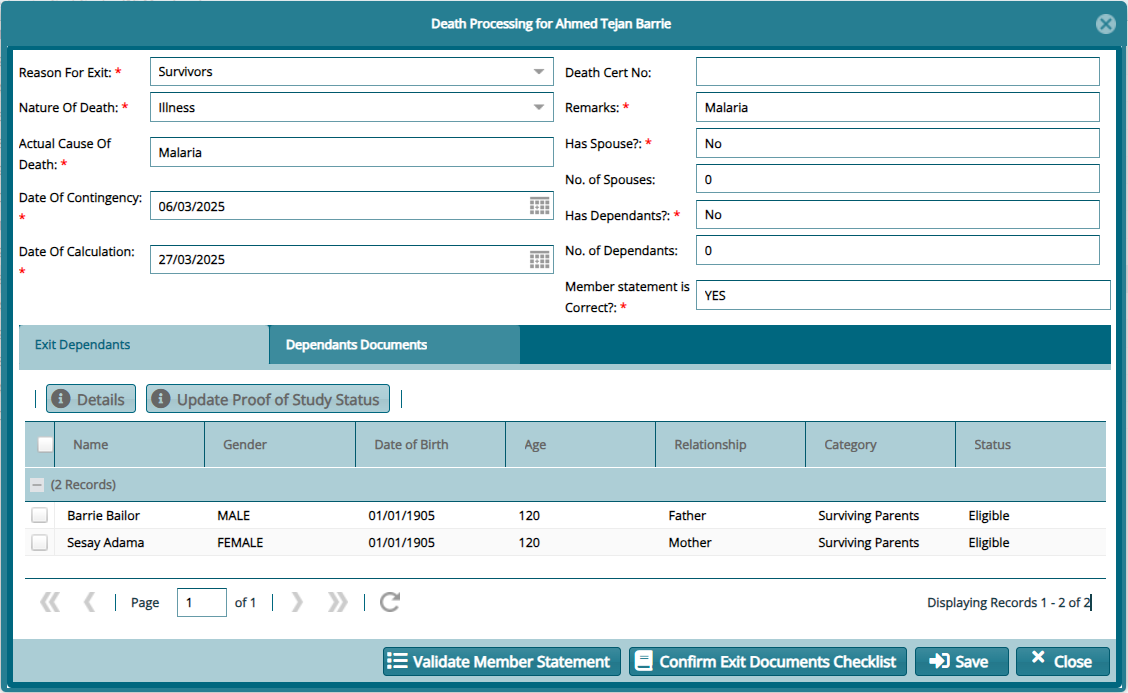Tick the checkbox for Sesay Adama
Screen dimensions: 1128x693
(x=39, y=543)
